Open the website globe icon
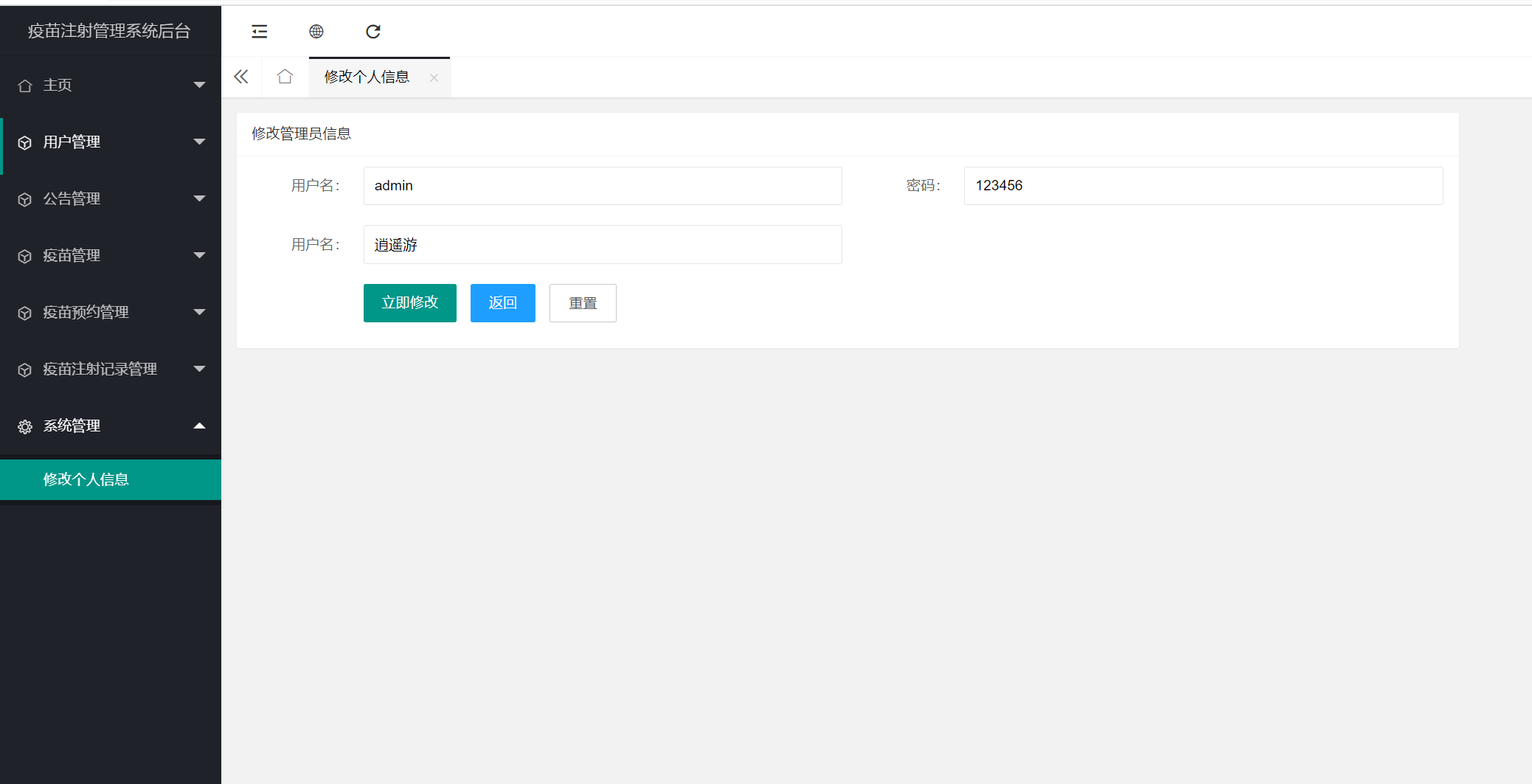This screenshot has width=1532, height=784. 316,32
